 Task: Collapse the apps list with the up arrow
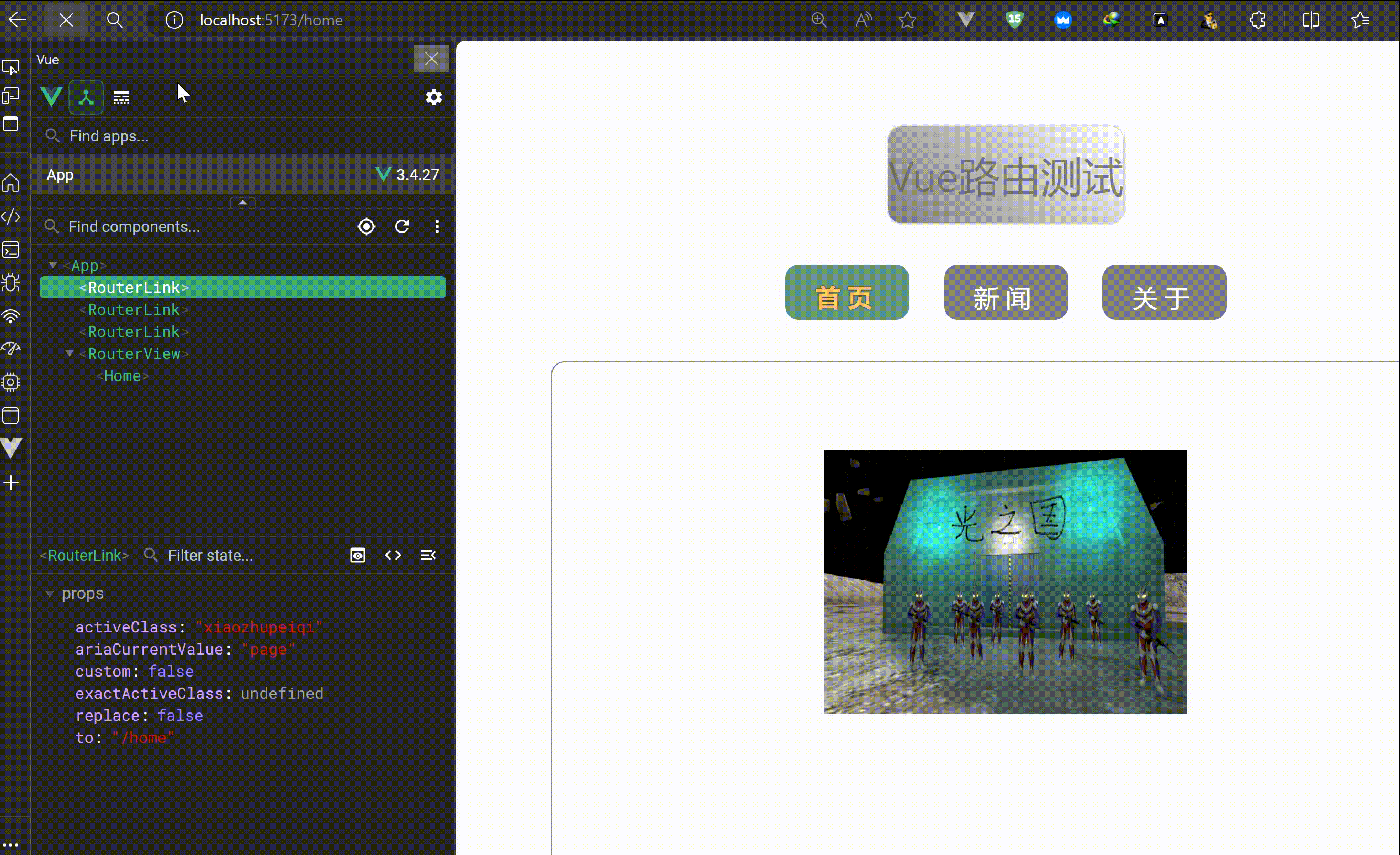point(242,202)
